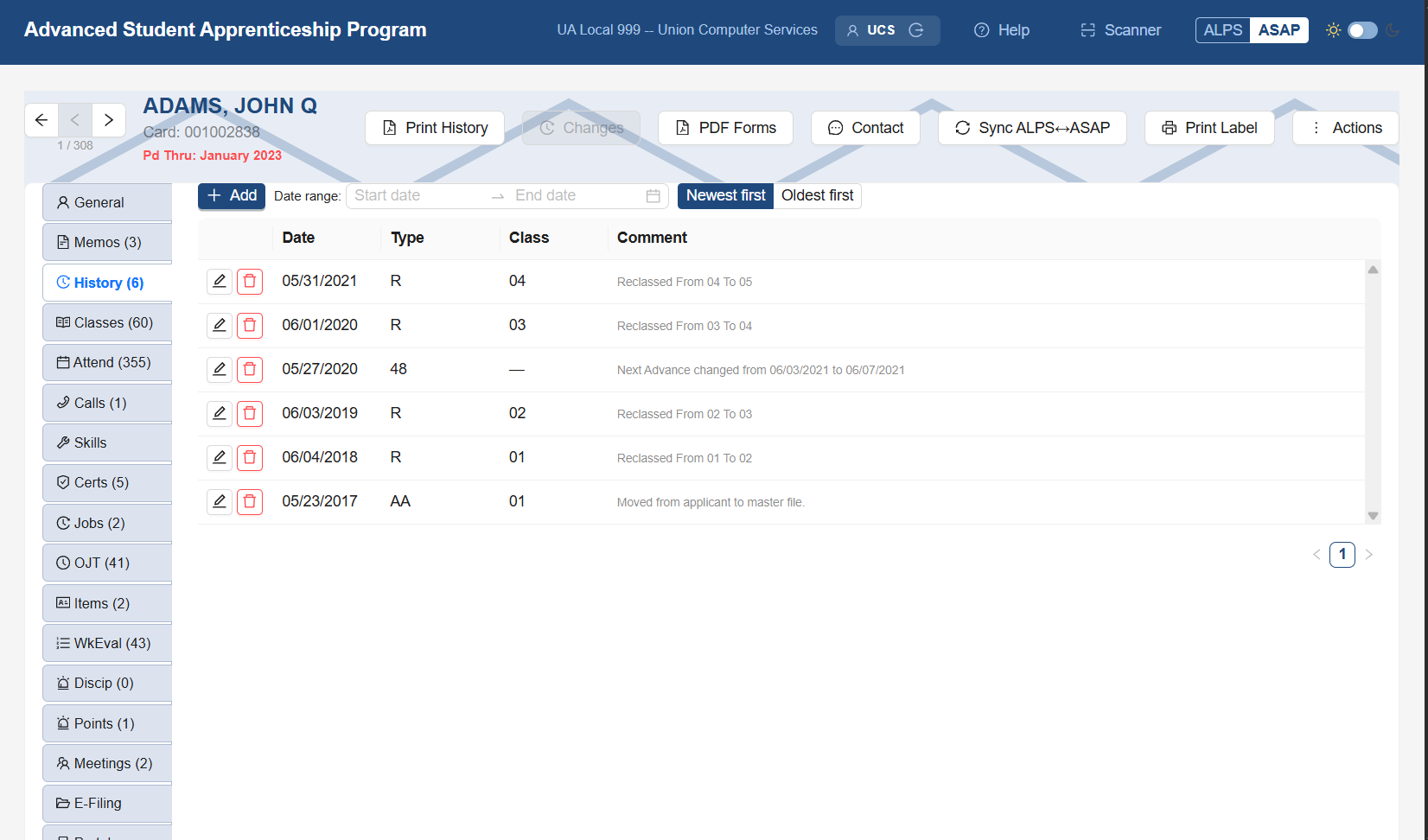This screenshot has width=1428, height=840.
Task: Delete the 05/31/2021 history entry
Action: [250, 282]
